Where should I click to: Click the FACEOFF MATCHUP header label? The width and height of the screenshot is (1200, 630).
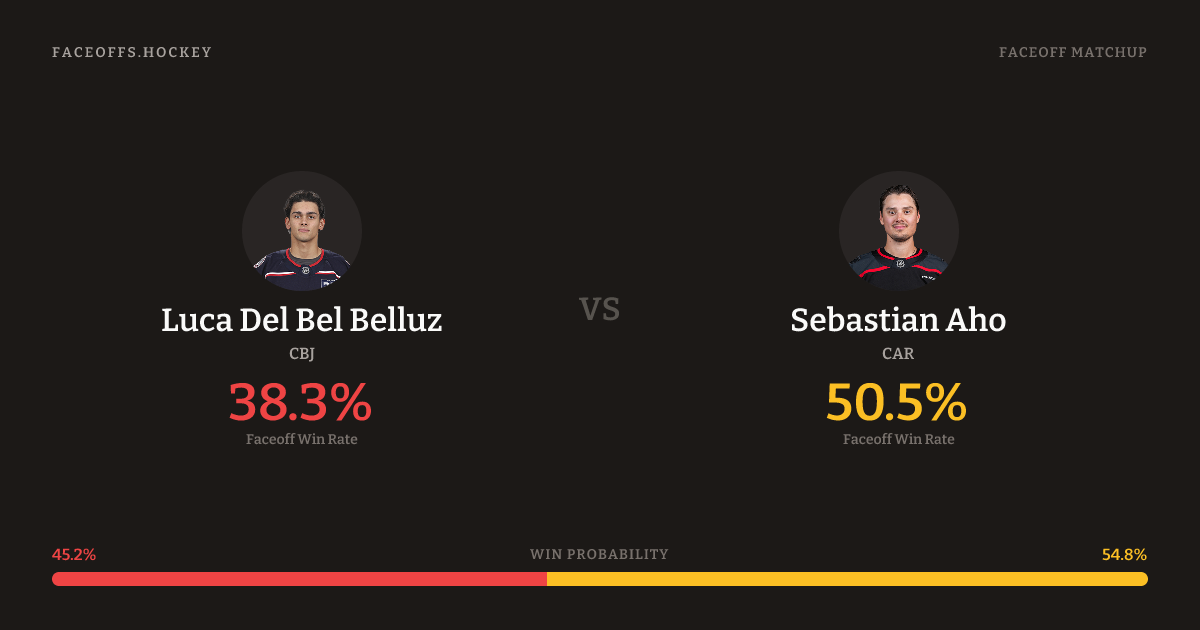coord(1072,52)
